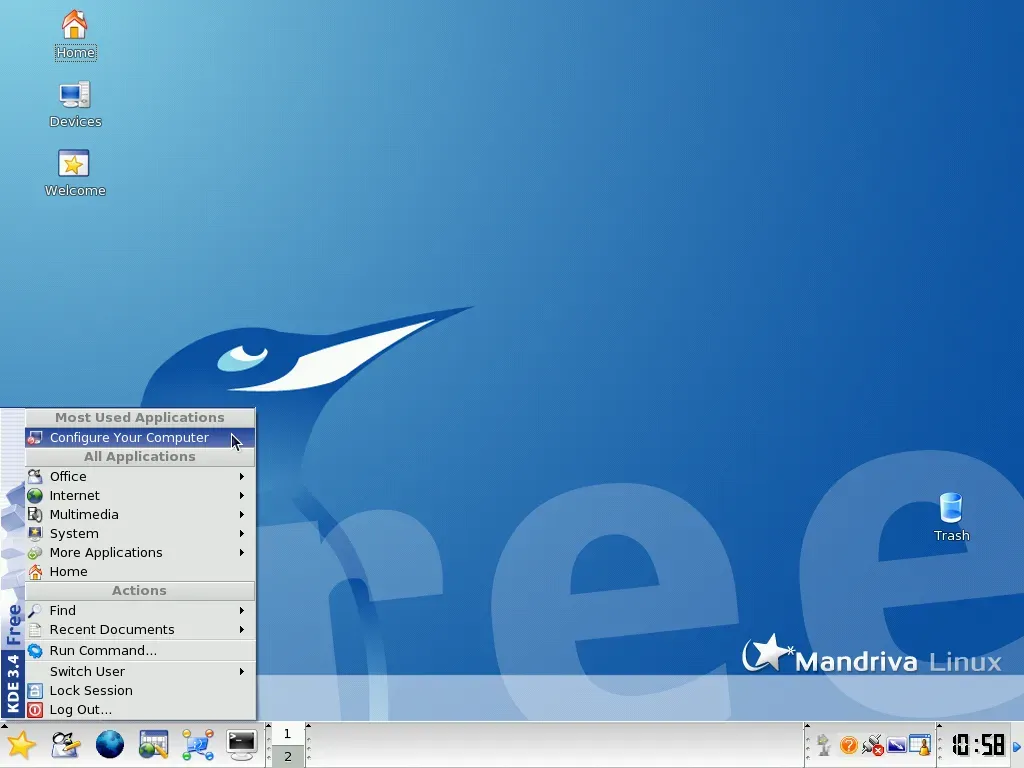Screen dimensions: 1024x768
Task: Click the applet handle arrow before the pager
Action: click(x=268, y=726)
